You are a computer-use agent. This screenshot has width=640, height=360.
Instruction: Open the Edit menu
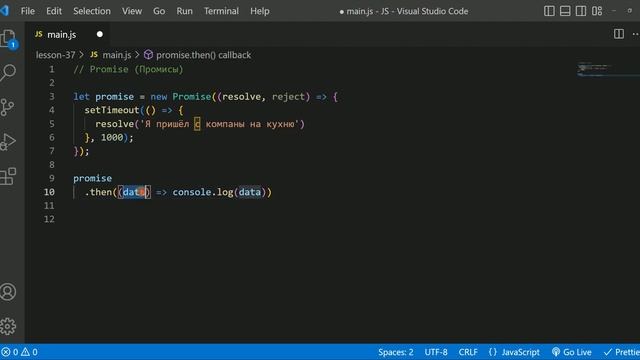tap(54, 11)
